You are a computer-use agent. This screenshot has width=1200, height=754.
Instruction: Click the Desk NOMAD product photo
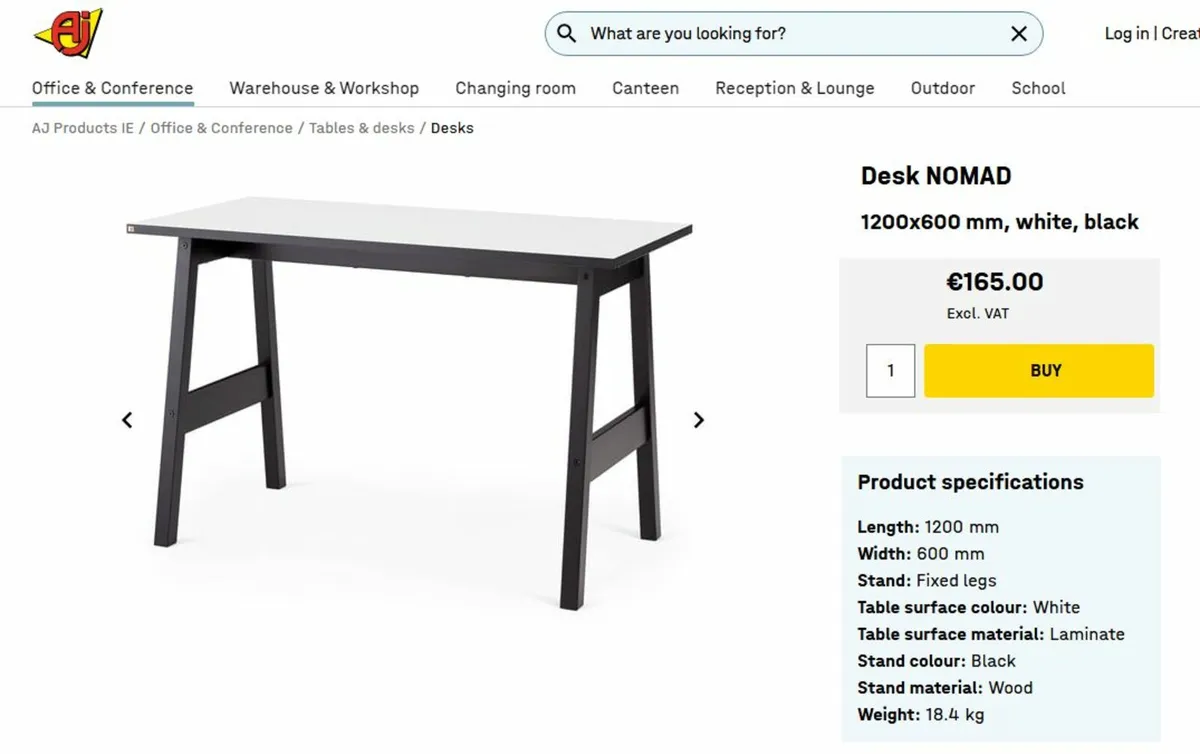410,400
